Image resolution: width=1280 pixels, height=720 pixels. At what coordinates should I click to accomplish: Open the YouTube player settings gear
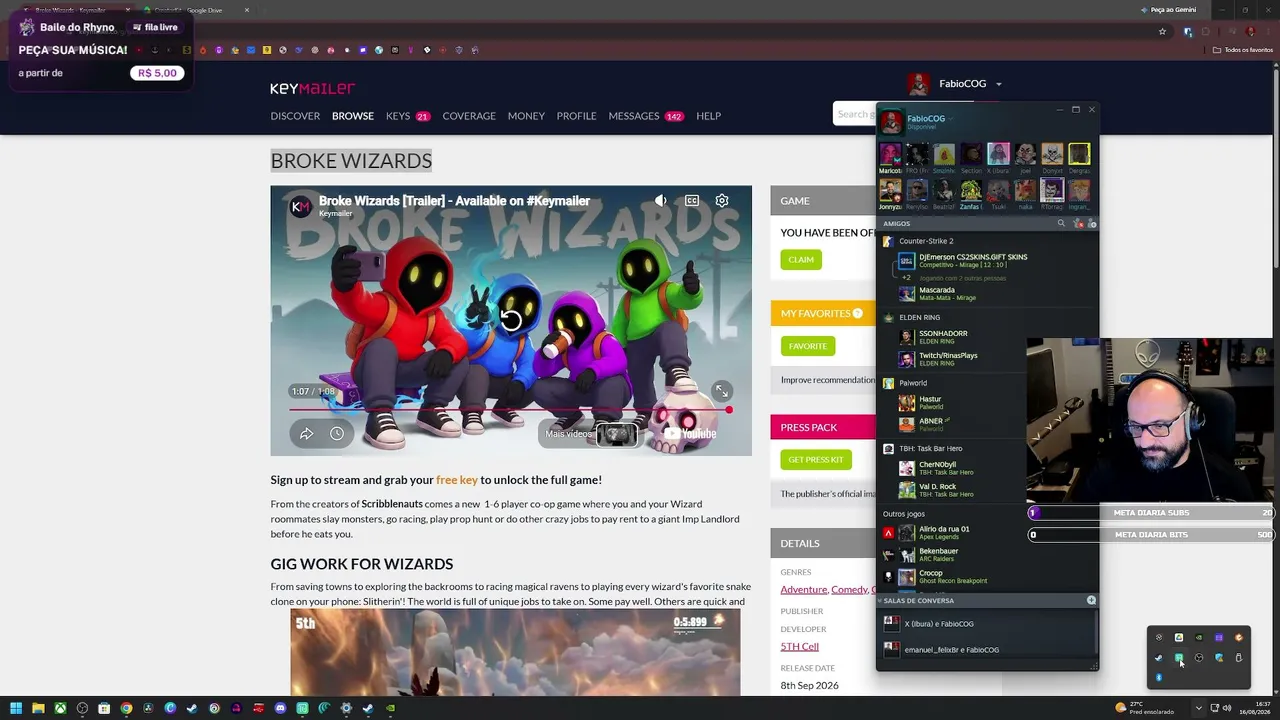[x=722, y=201]
